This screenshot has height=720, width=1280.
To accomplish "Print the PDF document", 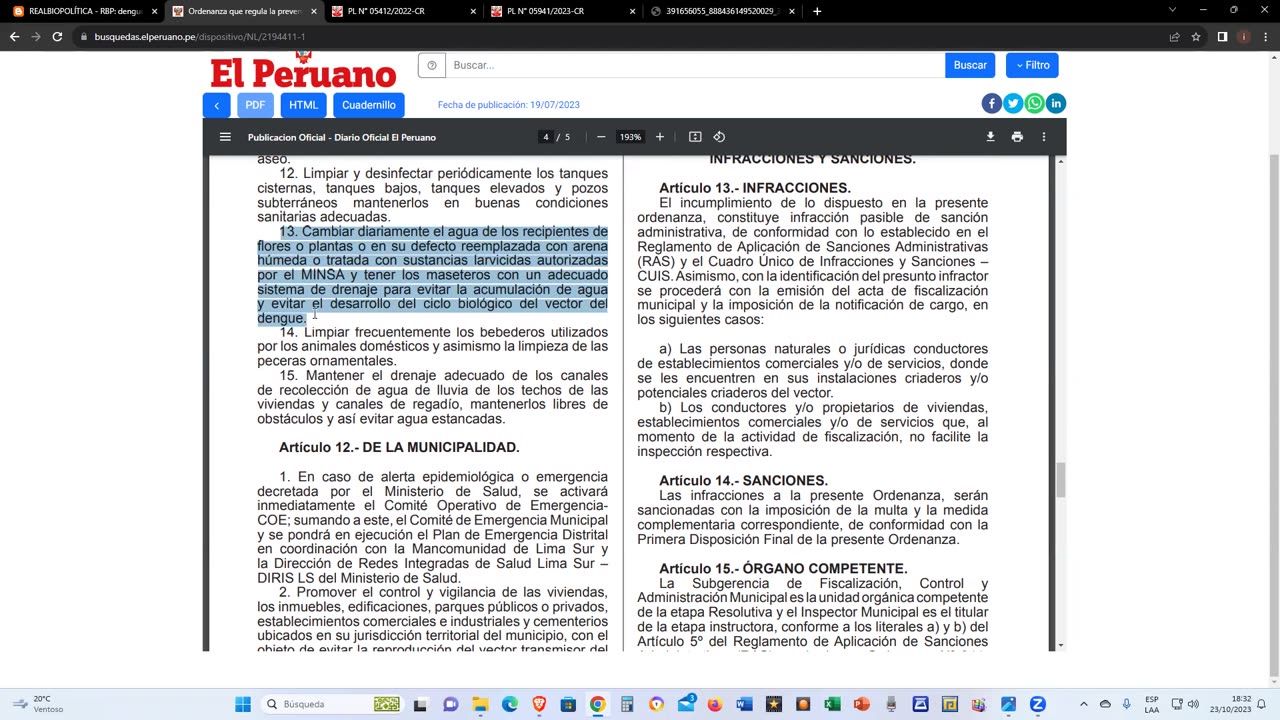I will (x=1017, y=137).
